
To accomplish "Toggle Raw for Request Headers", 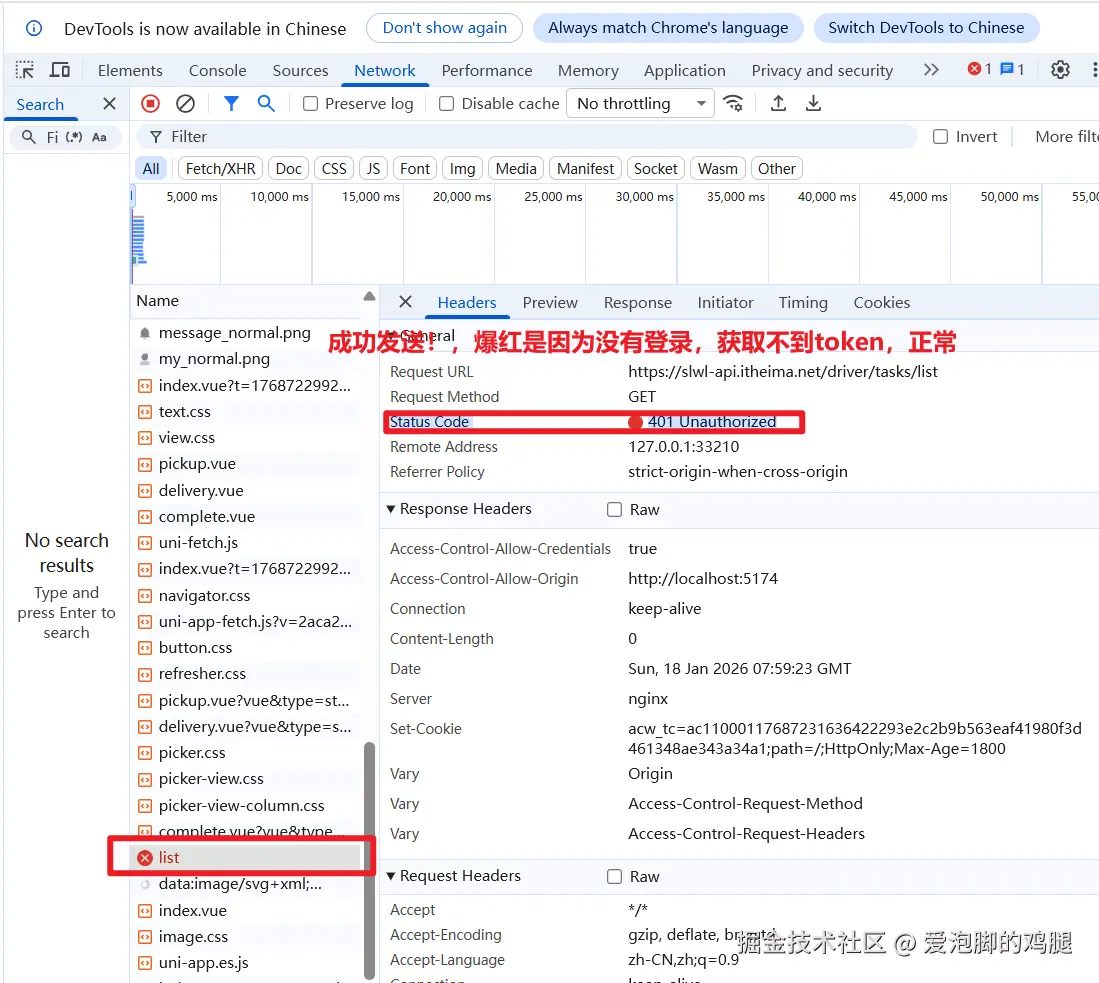I will (614, 876).
